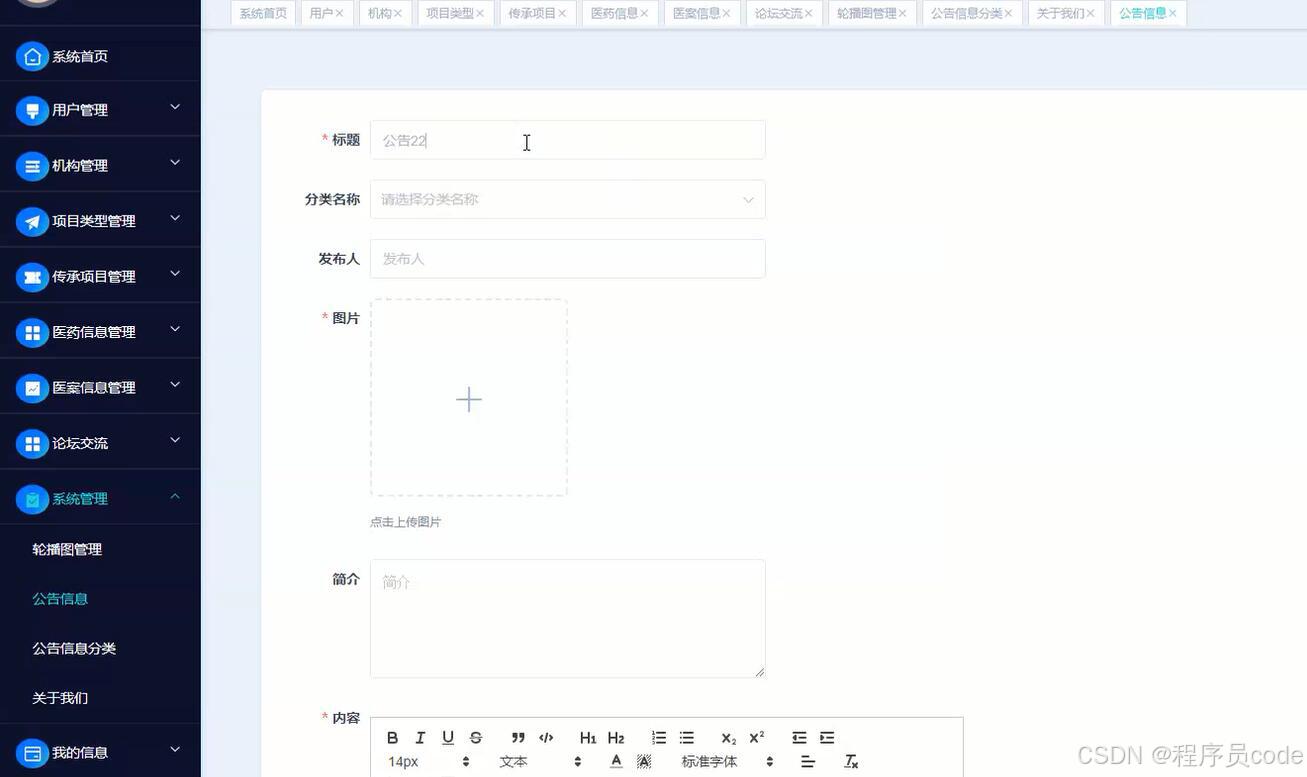Clear text formatting in editor
This screenshot has height=777, width=1307.
(851, 762)
